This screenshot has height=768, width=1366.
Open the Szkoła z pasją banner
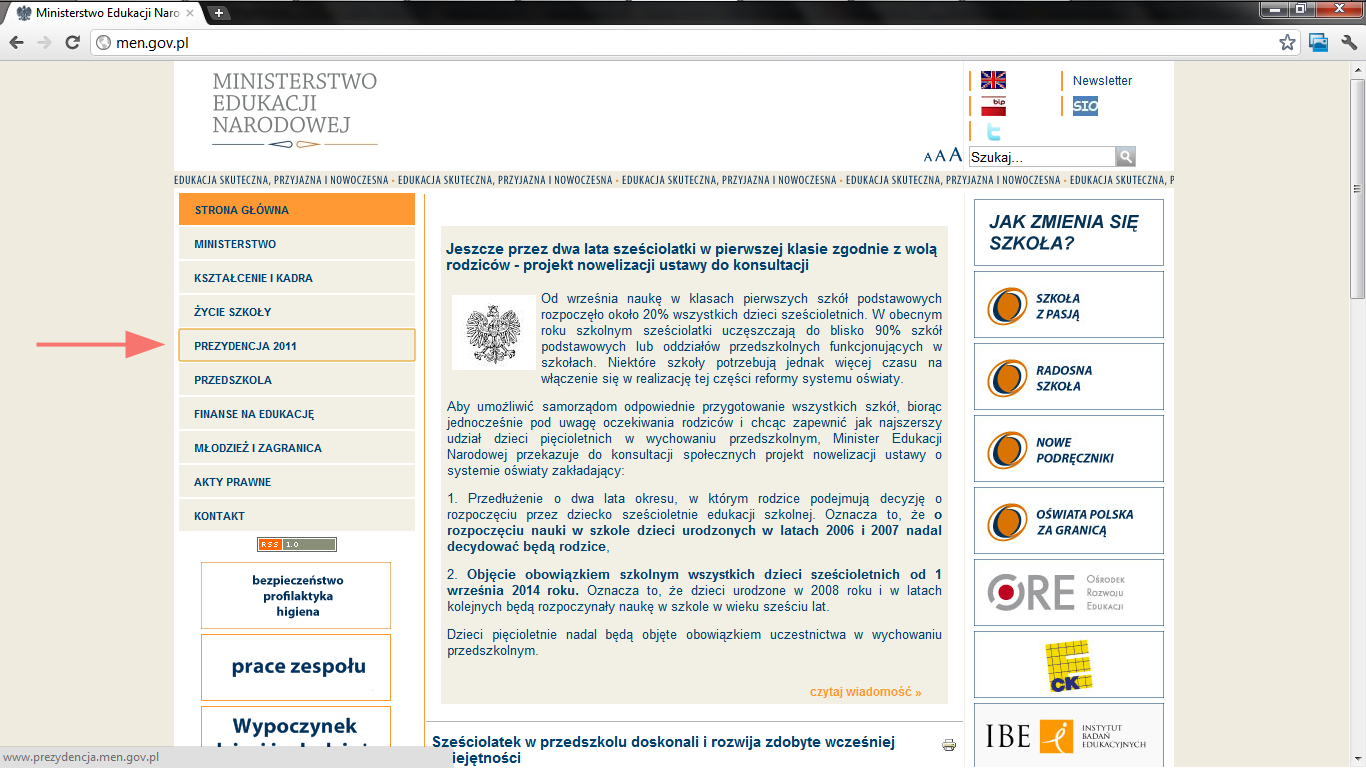click(1069, 305)
